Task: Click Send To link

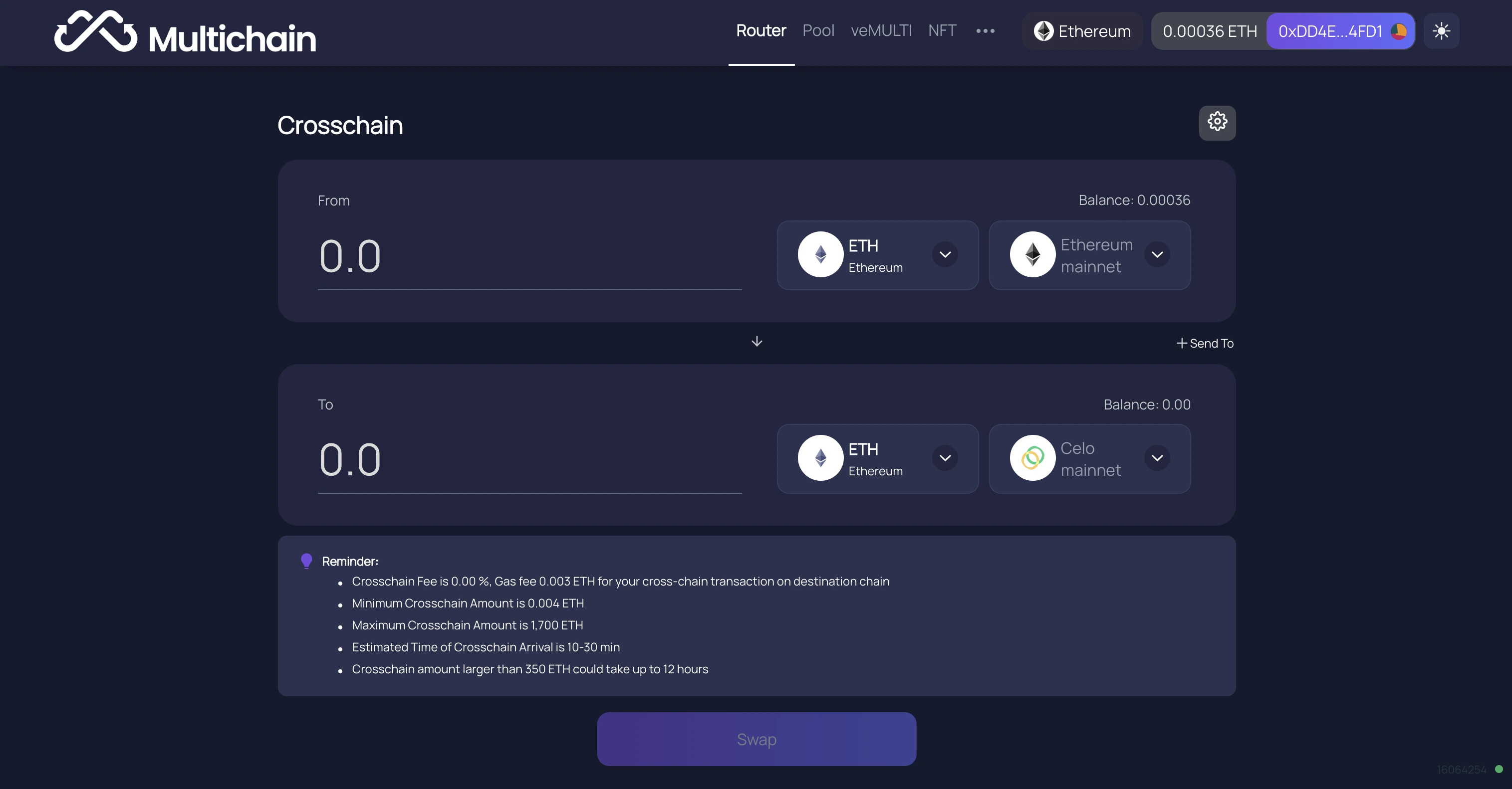Action: point(1205,343)
